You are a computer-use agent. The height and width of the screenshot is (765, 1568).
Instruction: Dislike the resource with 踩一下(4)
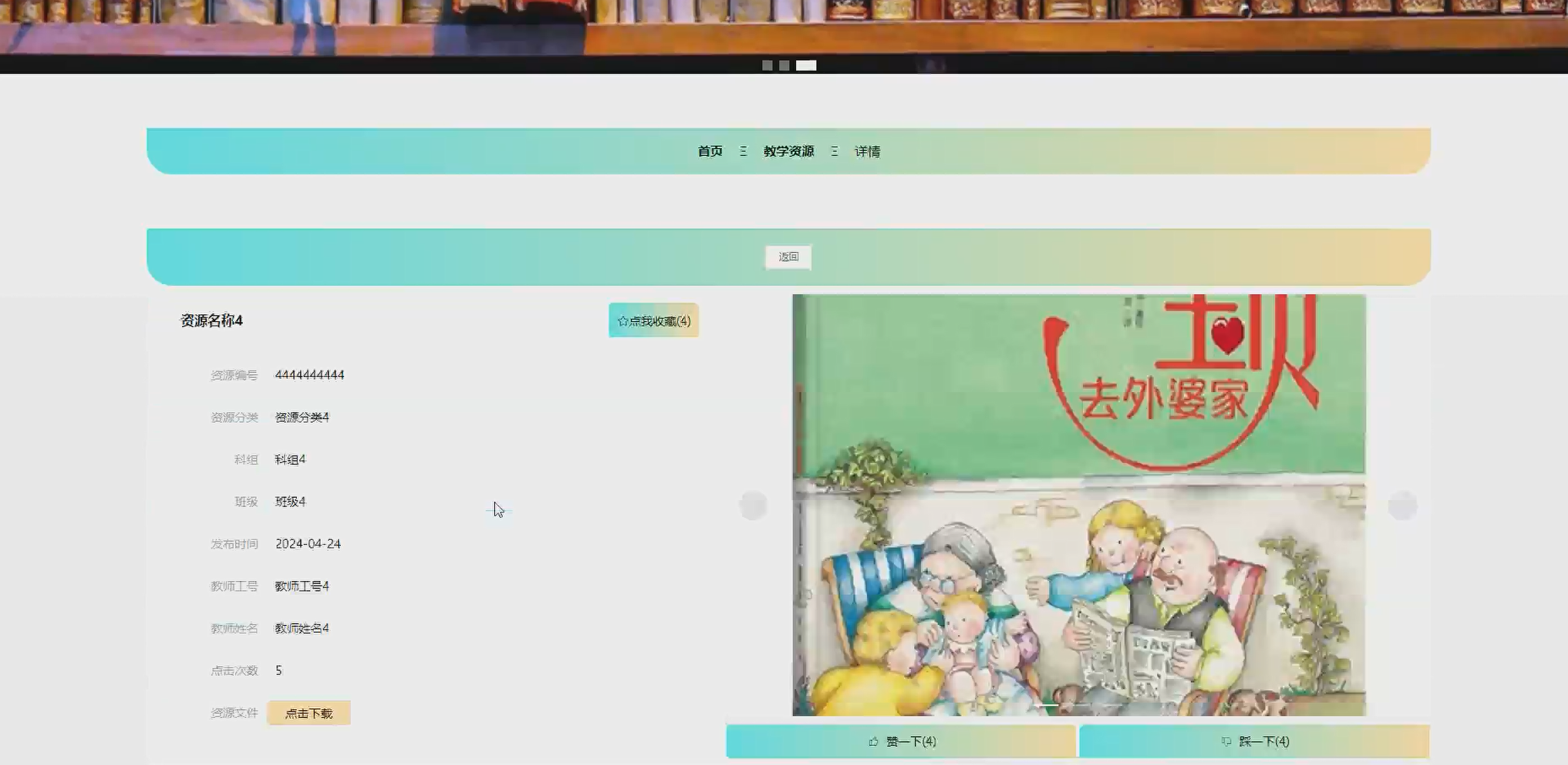[x=1255, y=741]
